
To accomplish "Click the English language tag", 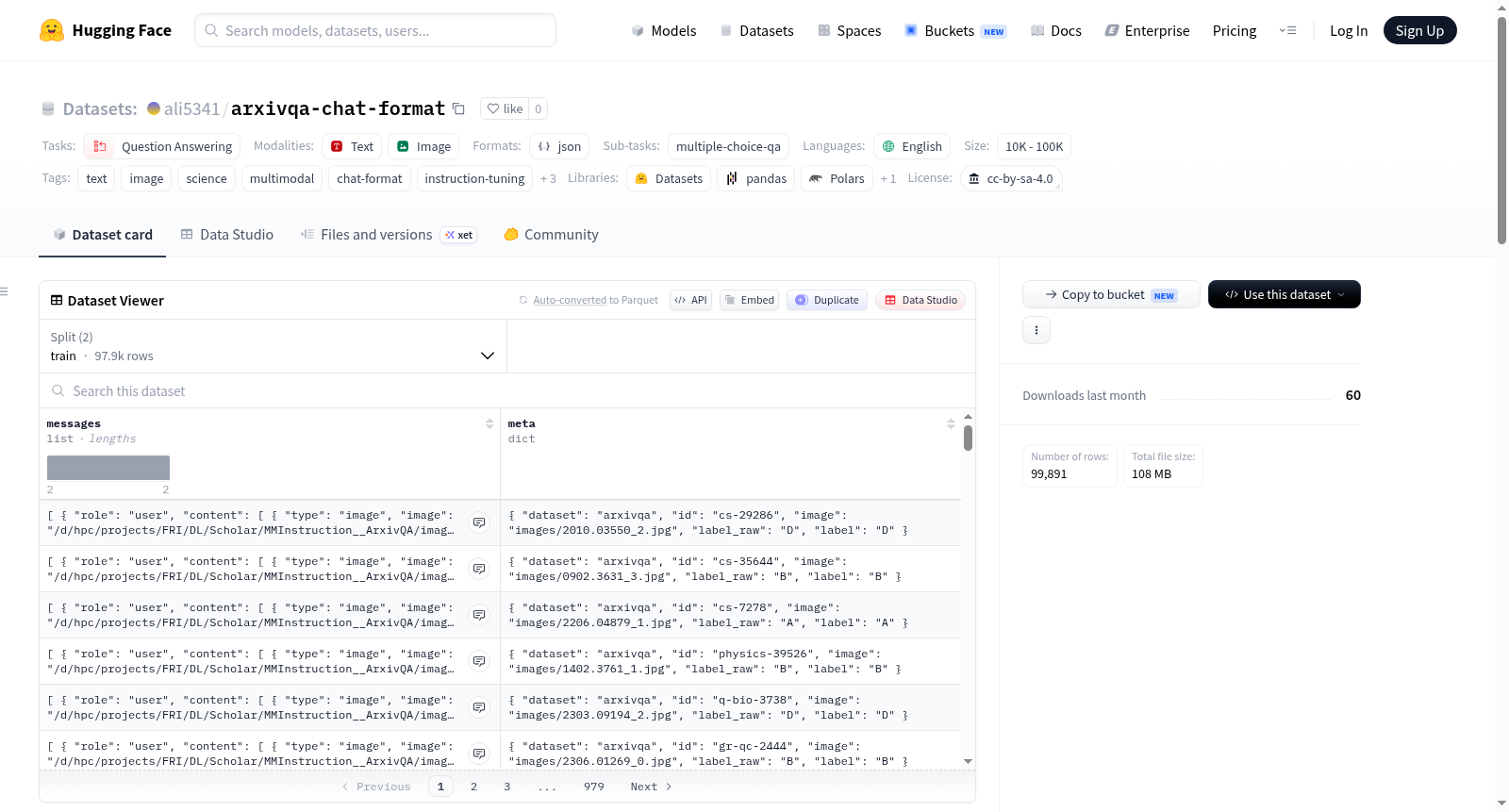I will click(x=912, y=146).
